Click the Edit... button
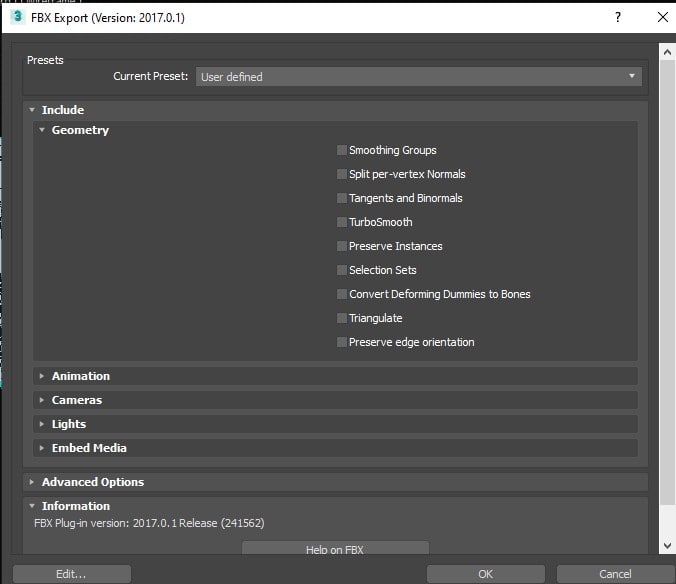Image resolution: width=676 pixels, height=584 pixels. tap(72, 574)
